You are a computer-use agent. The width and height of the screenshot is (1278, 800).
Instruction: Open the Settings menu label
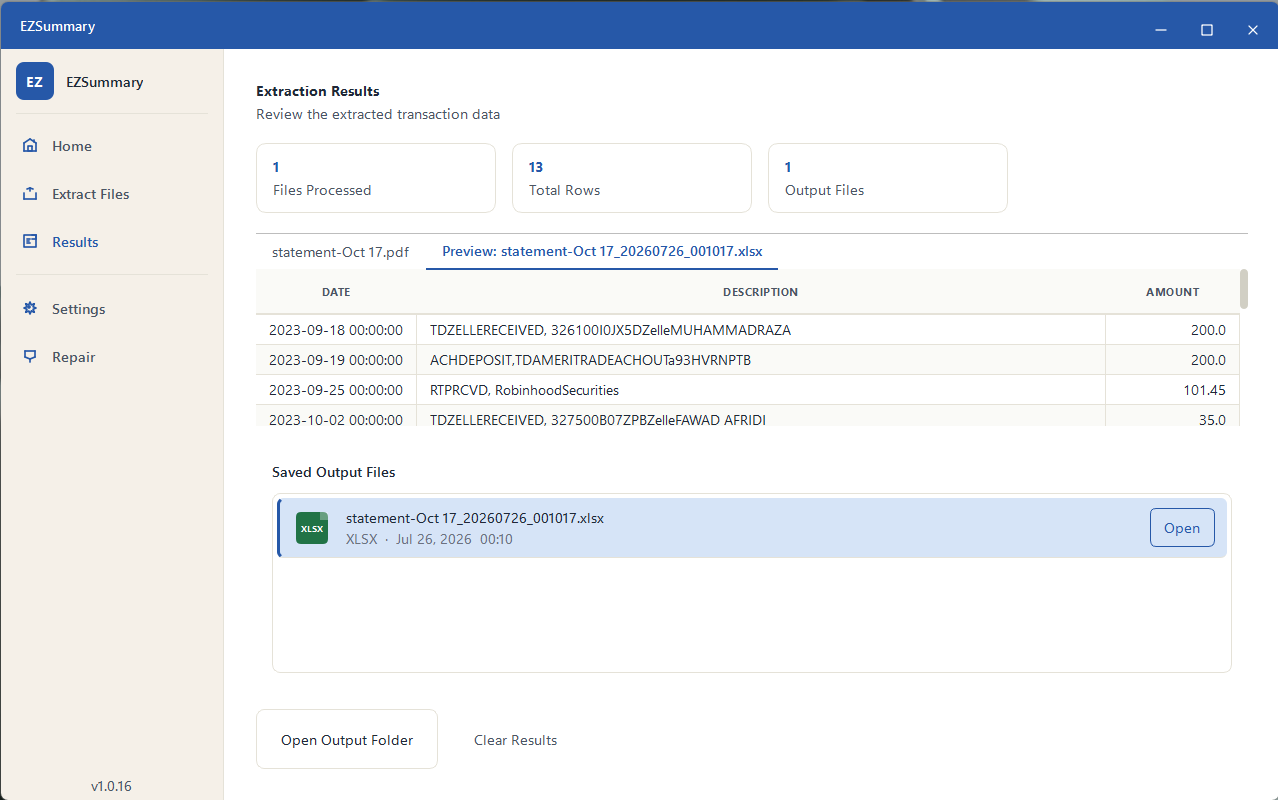click(79, 309)
